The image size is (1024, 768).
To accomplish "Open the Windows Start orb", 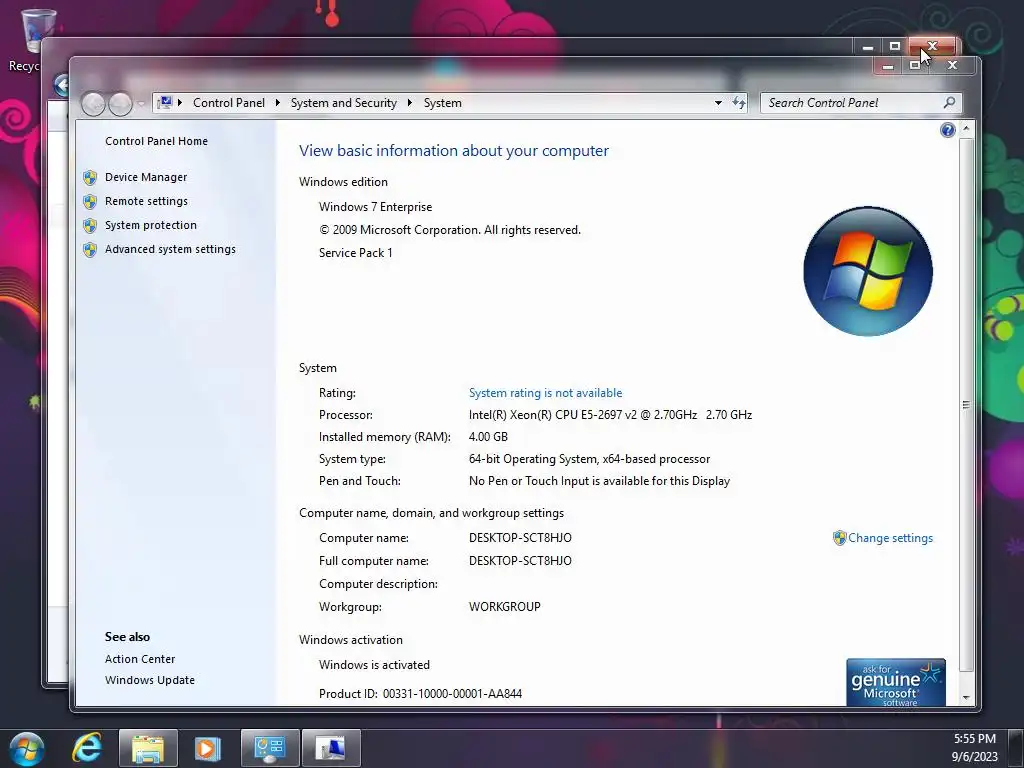I will click(x=27, y=748).
